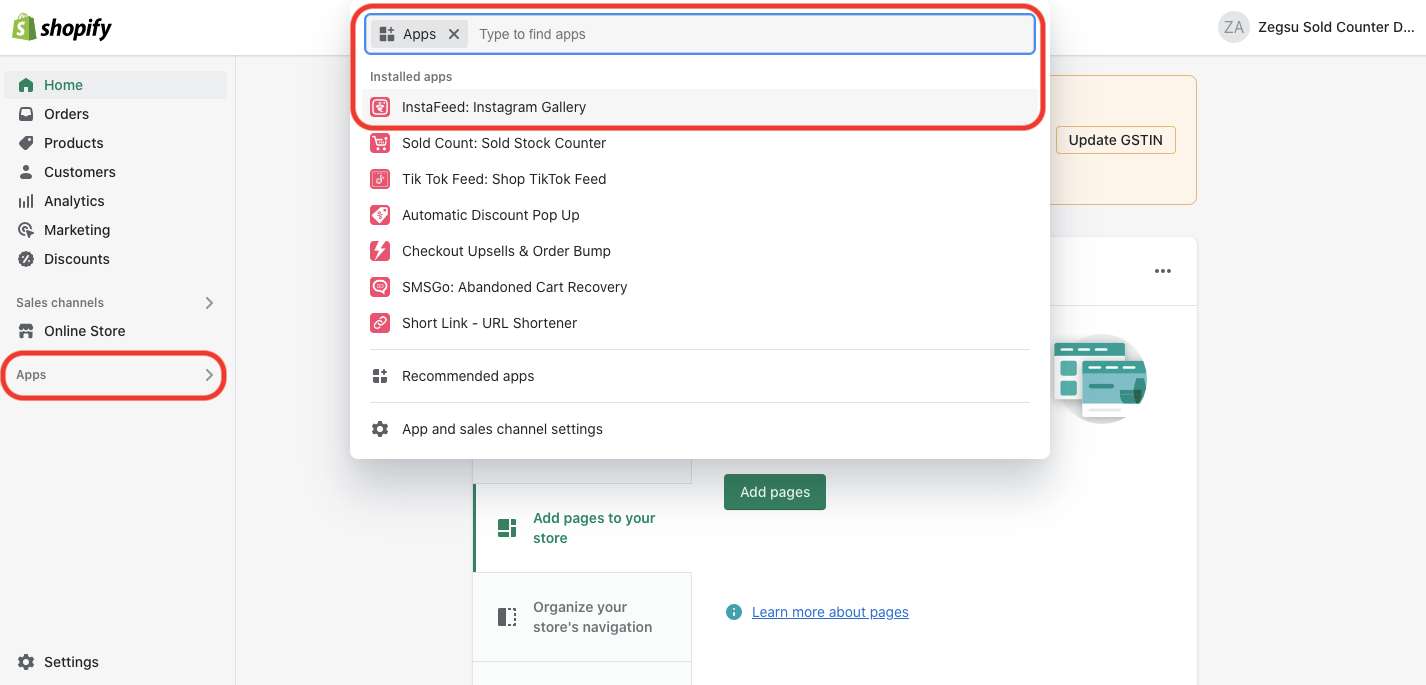The image size is (1426, 685).
Task: Open Analytics from the sidebar
Action: tap(74, 201)
